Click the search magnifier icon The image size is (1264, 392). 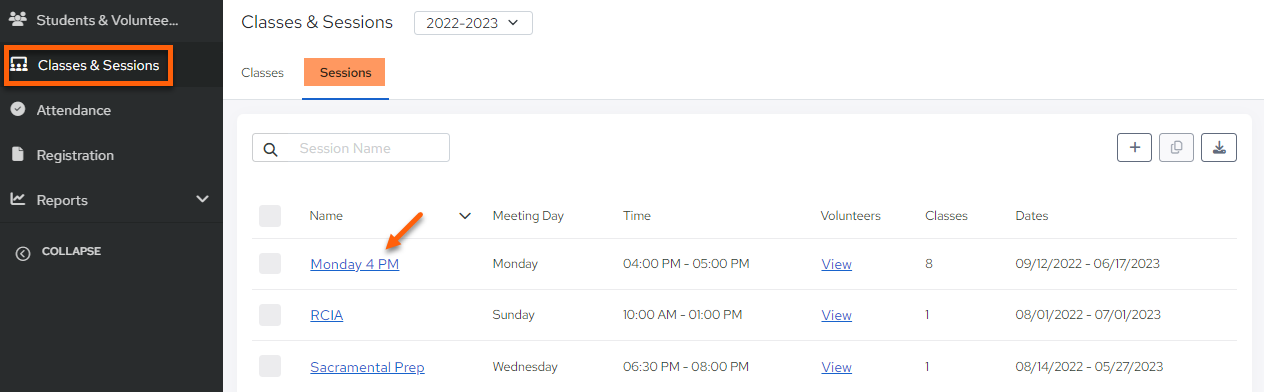[270, 149]
